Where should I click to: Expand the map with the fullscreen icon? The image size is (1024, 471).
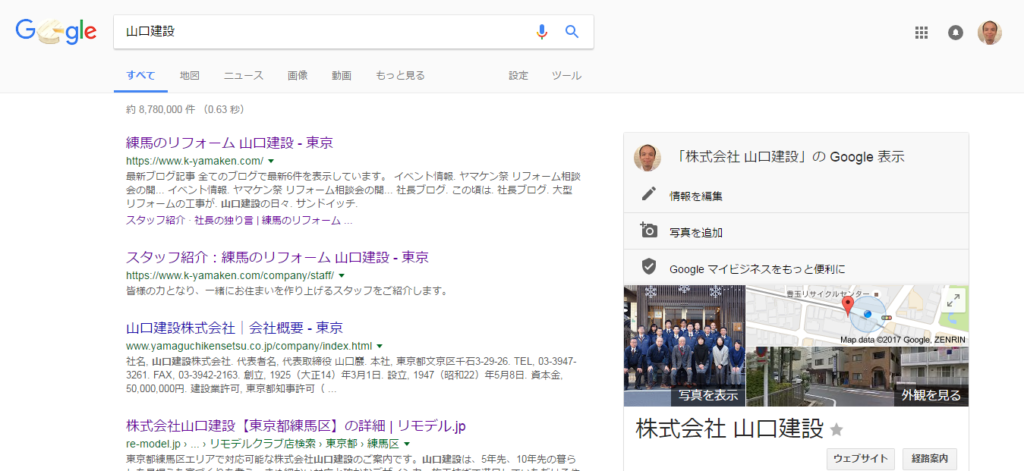click(x=953, y=300)
